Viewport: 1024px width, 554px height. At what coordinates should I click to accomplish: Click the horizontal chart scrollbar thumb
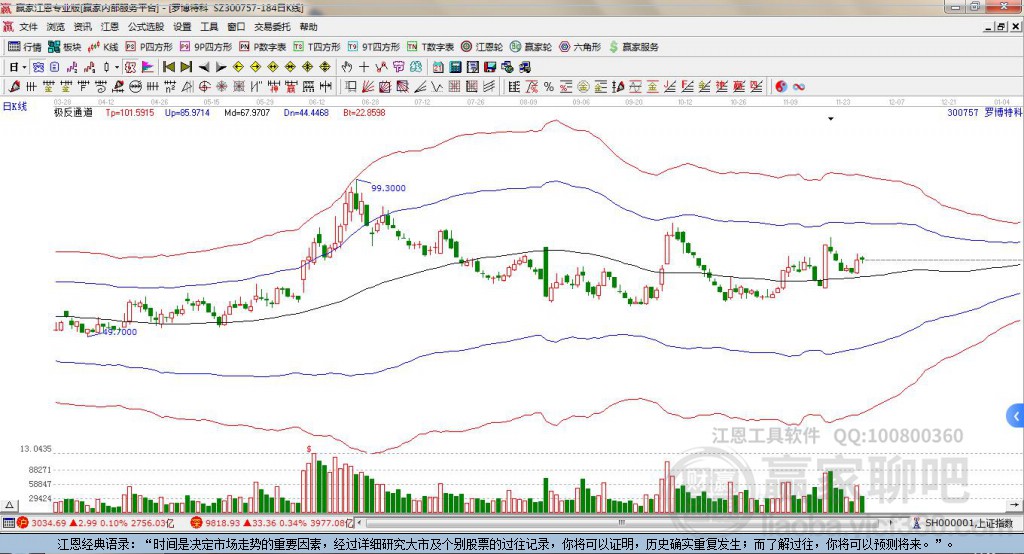(622, 523)
